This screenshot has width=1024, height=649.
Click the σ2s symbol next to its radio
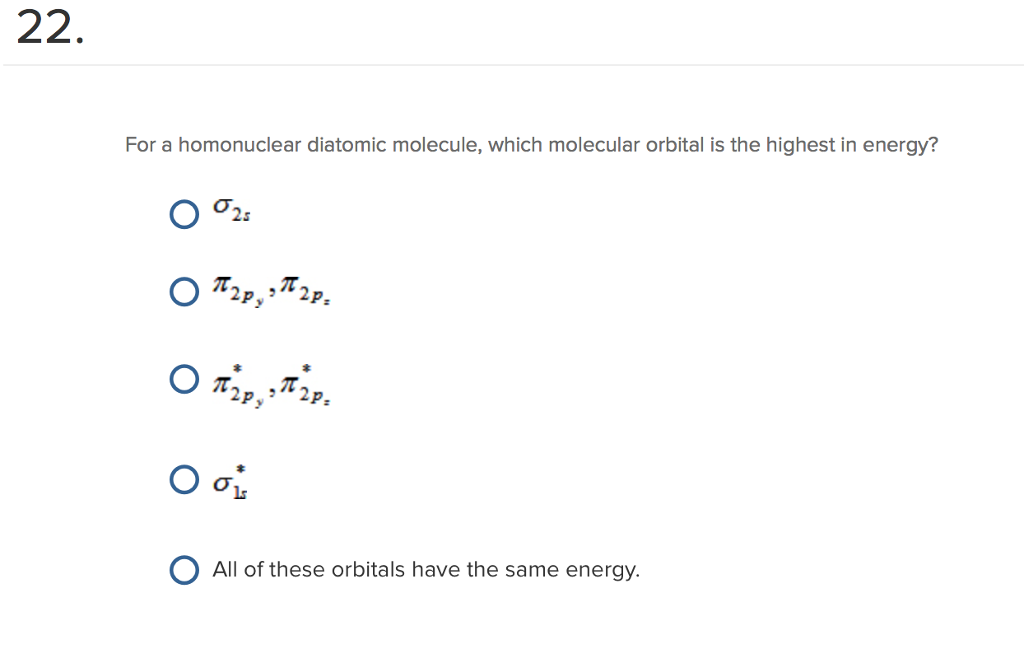point(229,210)
